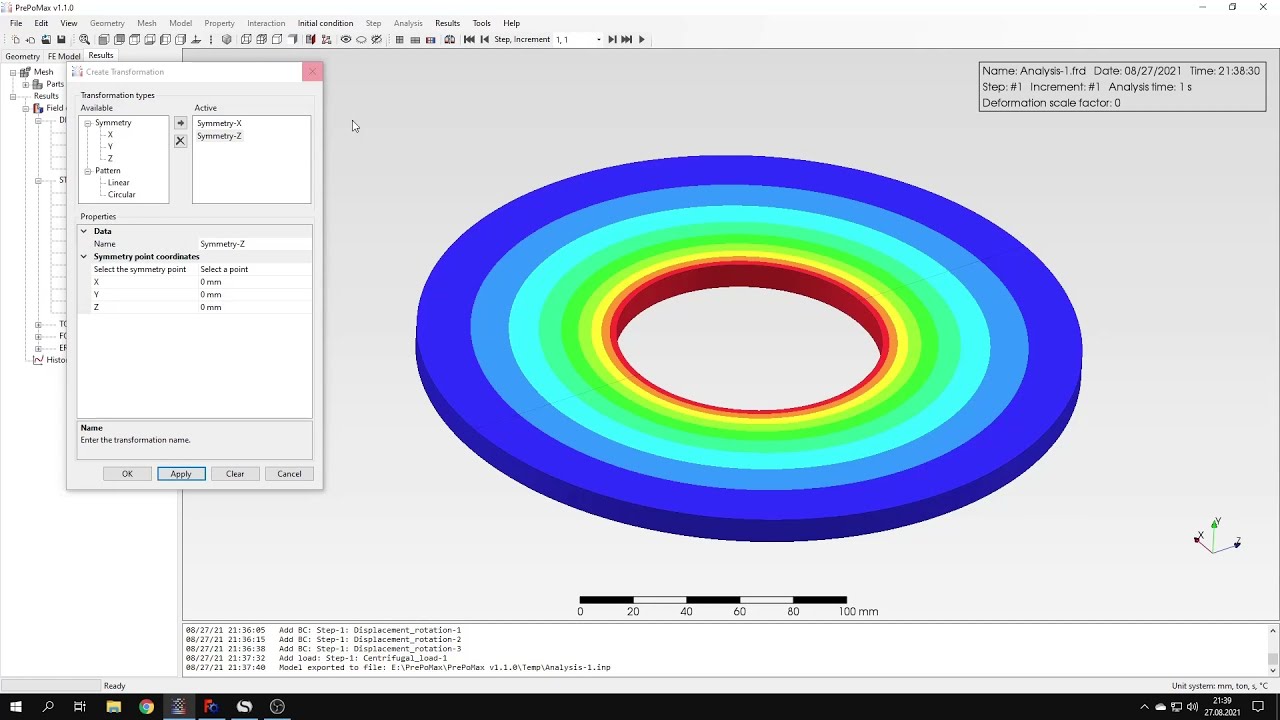Click the crossed-out eye hide icon
This screenshot has width=1280, height=720.
coord(376,40)
